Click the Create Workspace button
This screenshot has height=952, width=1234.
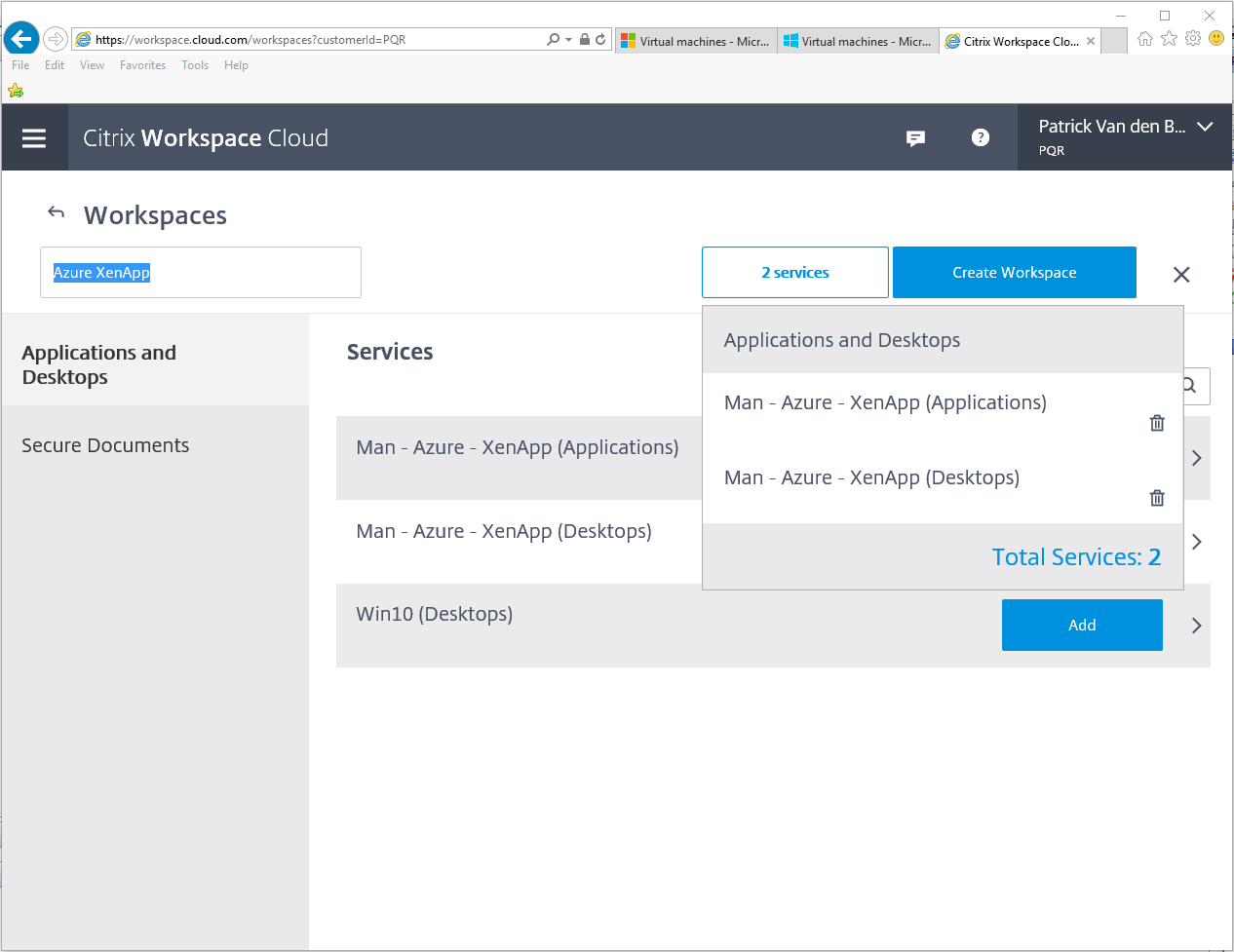(1015, 273)
